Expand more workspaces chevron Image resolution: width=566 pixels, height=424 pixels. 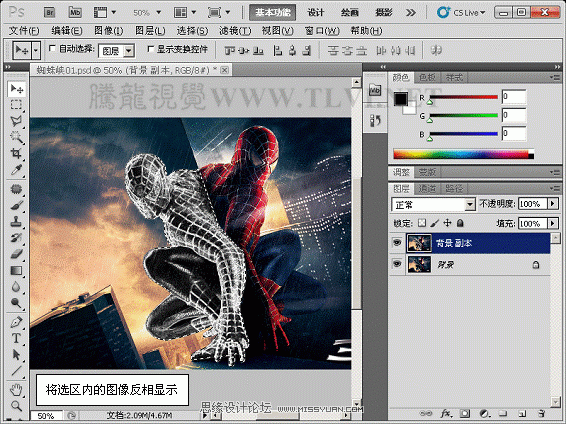410,13
